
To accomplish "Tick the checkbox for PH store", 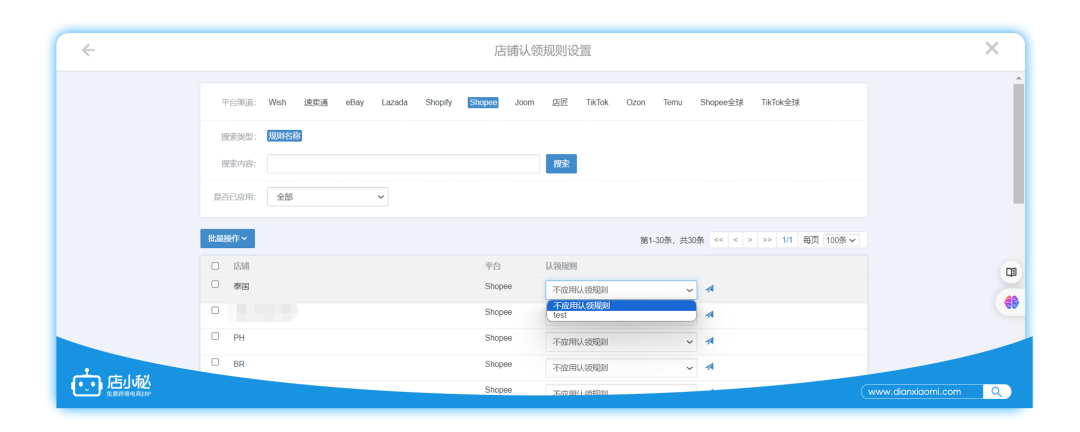I will (215, 337).
